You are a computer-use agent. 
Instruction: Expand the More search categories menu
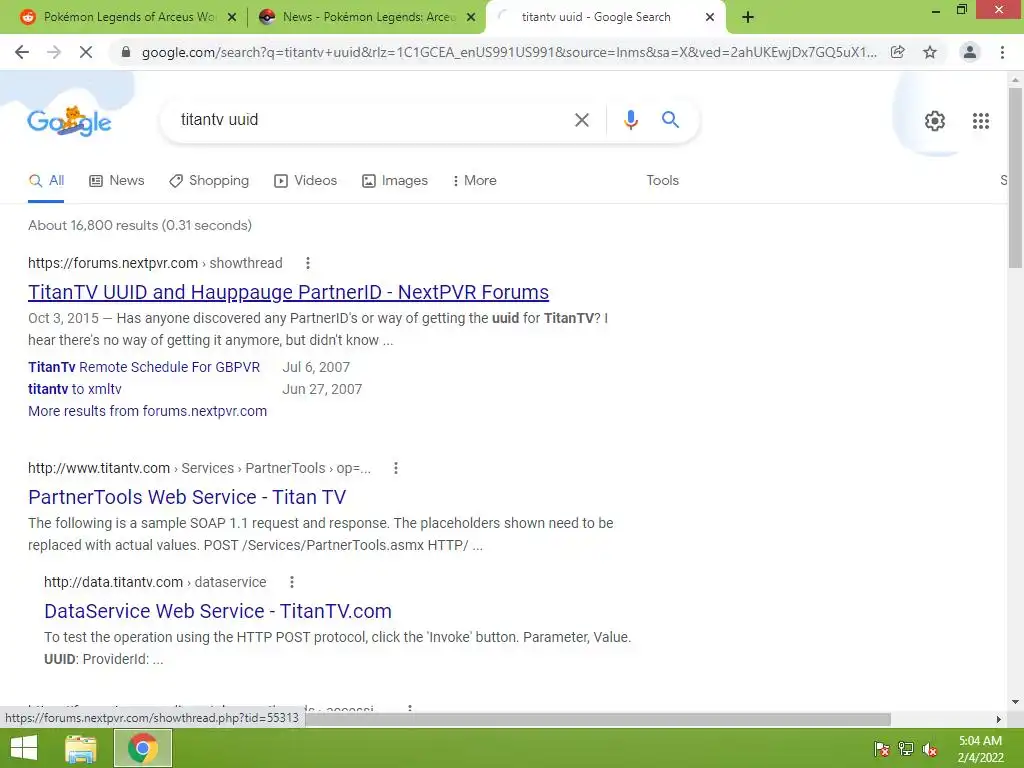tap(474, 181)
